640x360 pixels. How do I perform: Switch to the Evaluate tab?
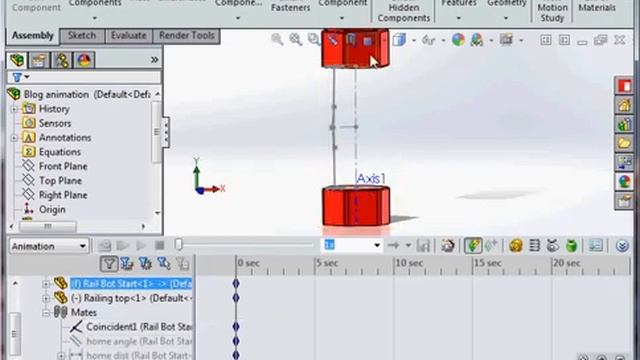pyautogui.click(x=129, y=36)
